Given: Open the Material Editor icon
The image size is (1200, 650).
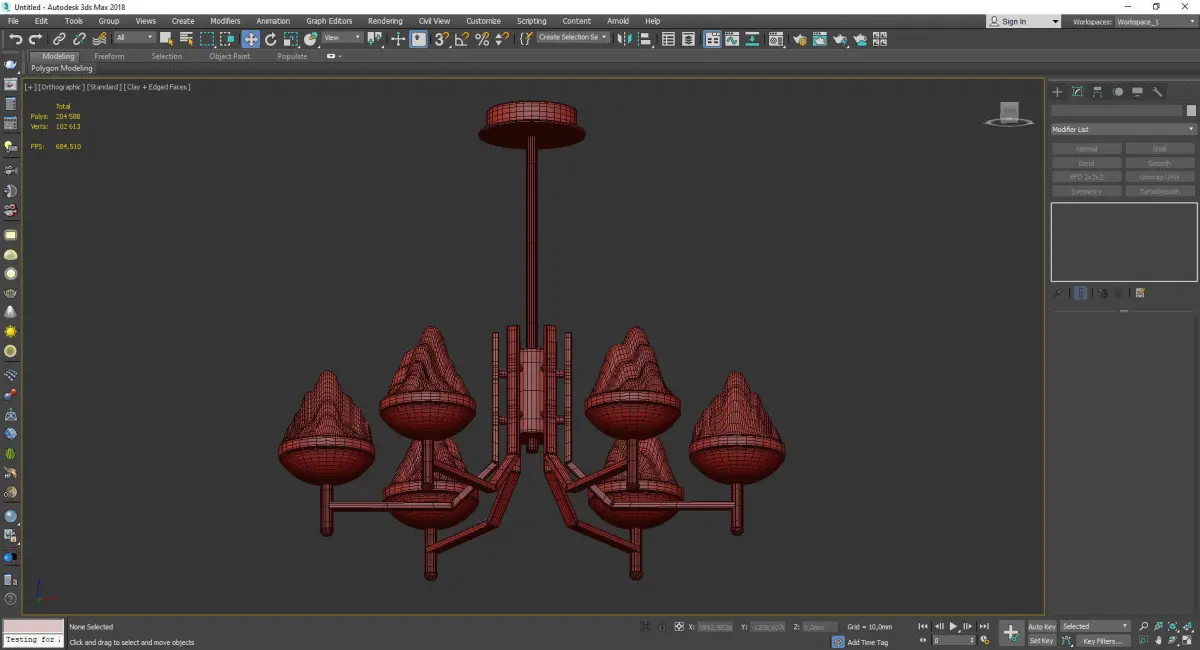Looking at the screenshot, I should (776, 39).
